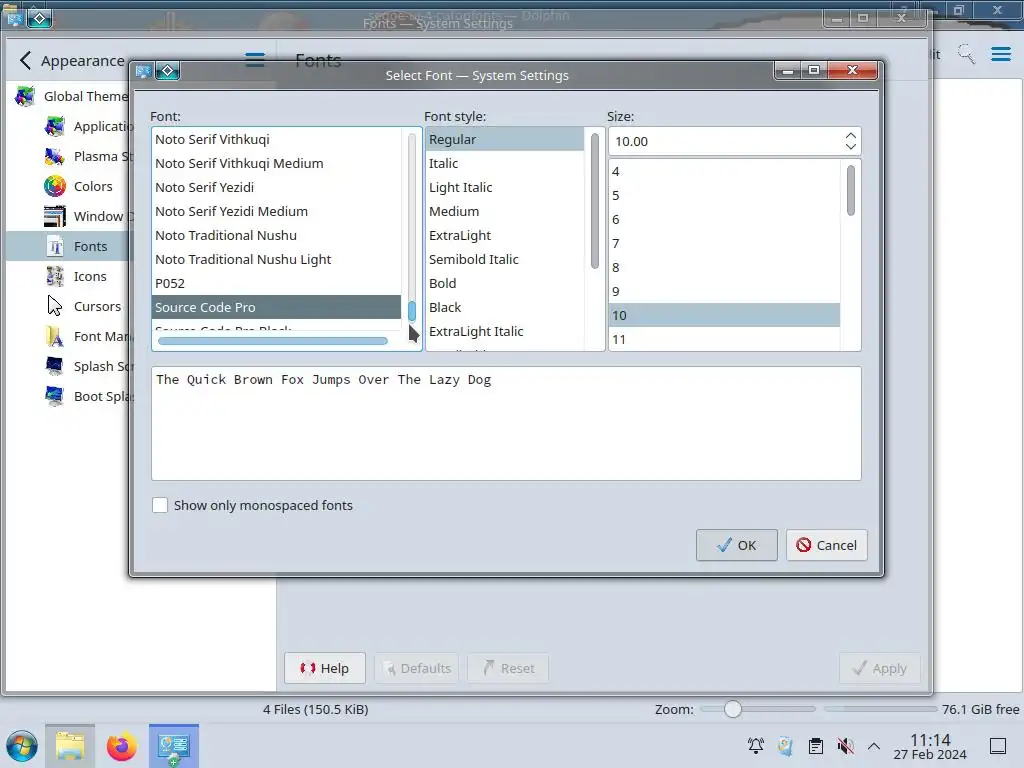Expand hidden system tray icons arrow
Screen dimensions: 1024x768
click(874, 746)
